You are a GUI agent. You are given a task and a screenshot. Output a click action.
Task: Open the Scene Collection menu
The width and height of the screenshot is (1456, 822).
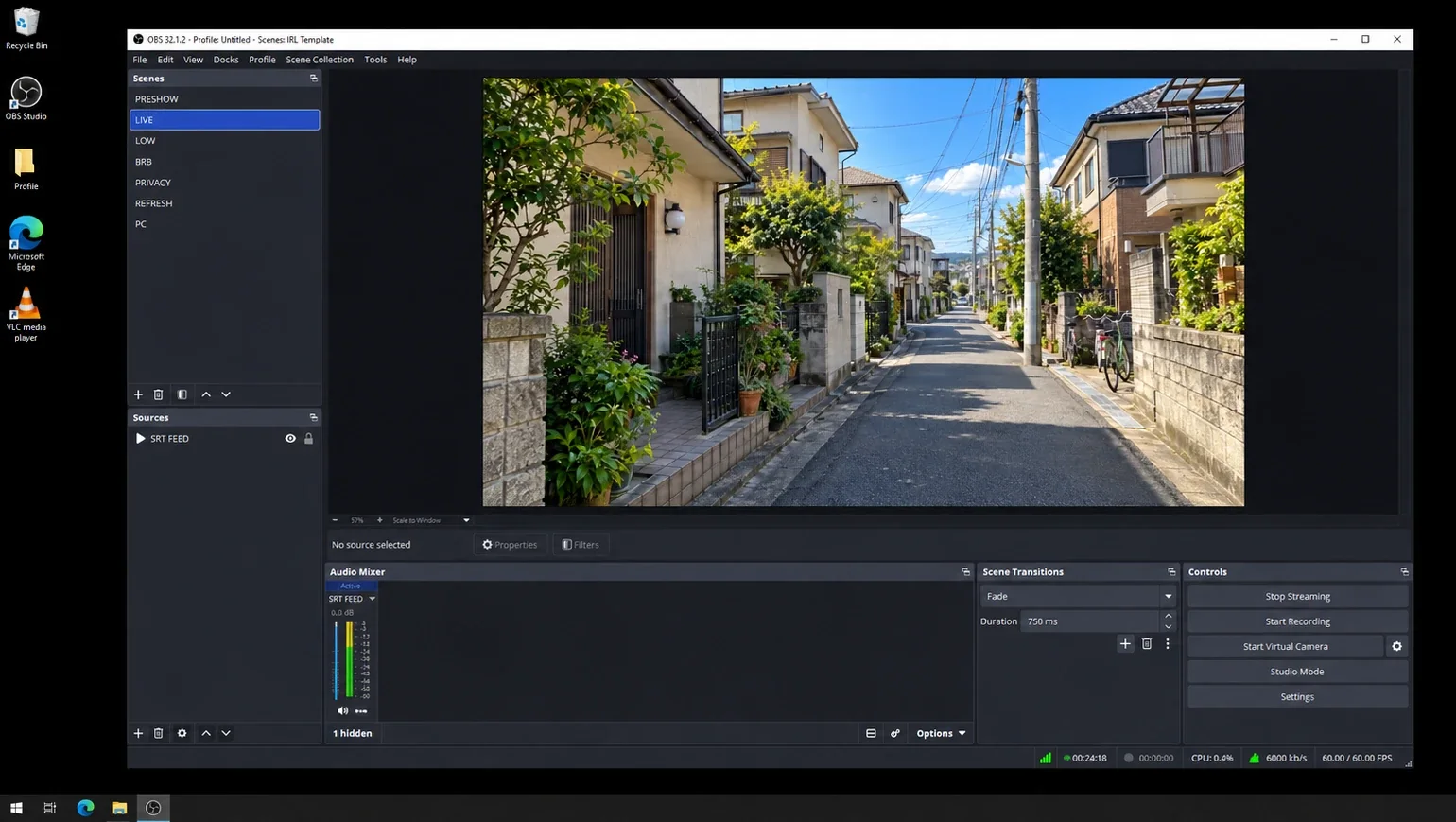click(x=320, y=60)
